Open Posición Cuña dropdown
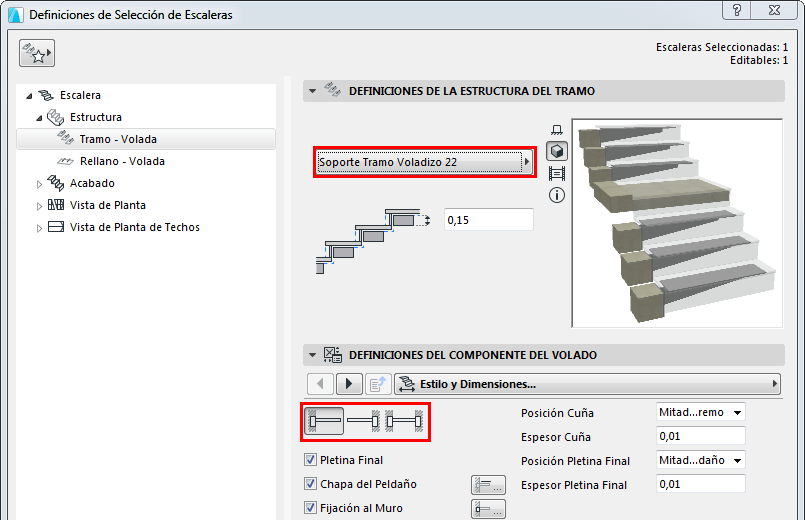This screenshot has width=805, height=520. (700, 412)
